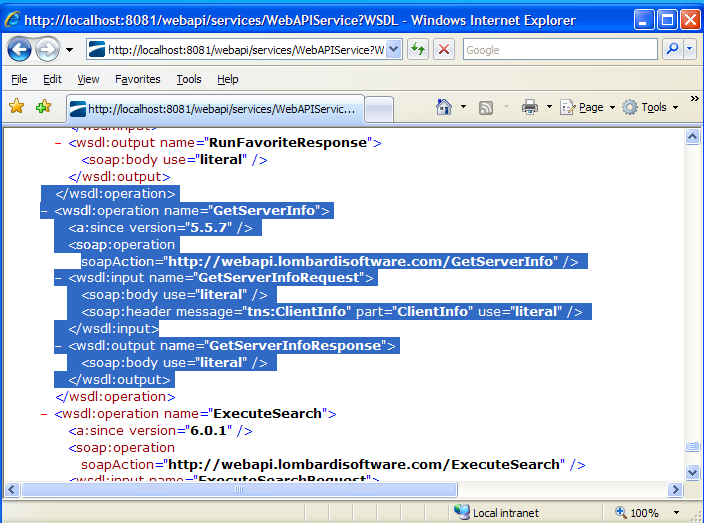Collapse the GetServerInfo operation node
Screen dimensions: 704x523
(x=44, y=211)
